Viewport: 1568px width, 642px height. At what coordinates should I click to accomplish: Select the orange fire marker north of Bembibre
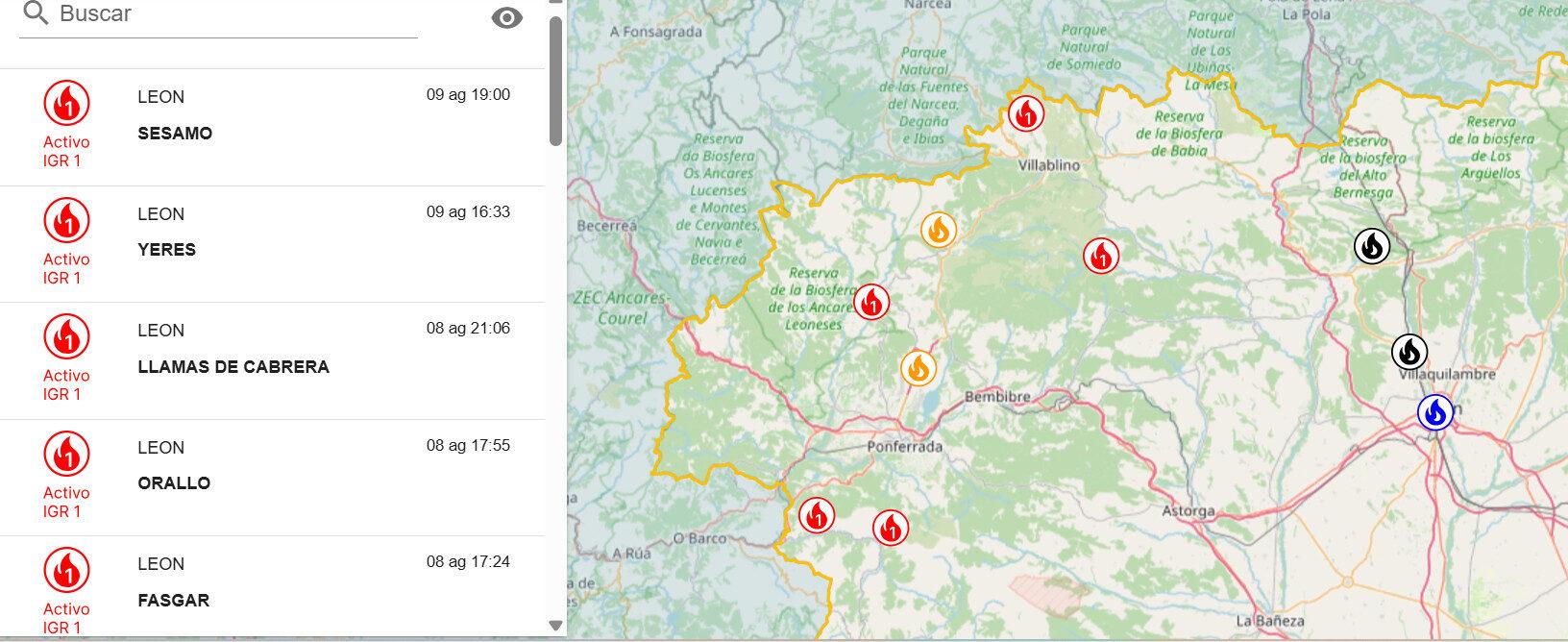coord(918,369)
